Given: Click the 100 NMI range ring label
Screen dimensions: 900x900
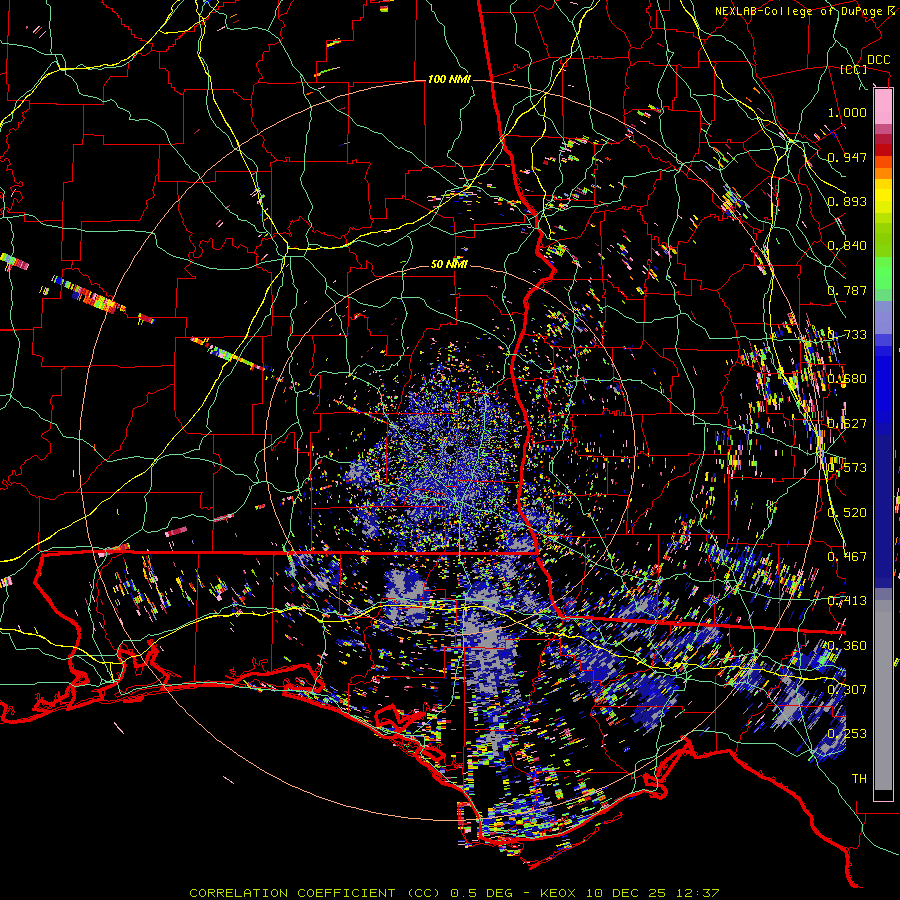Looking at the screenshot, I should click(x=449, y=79).
